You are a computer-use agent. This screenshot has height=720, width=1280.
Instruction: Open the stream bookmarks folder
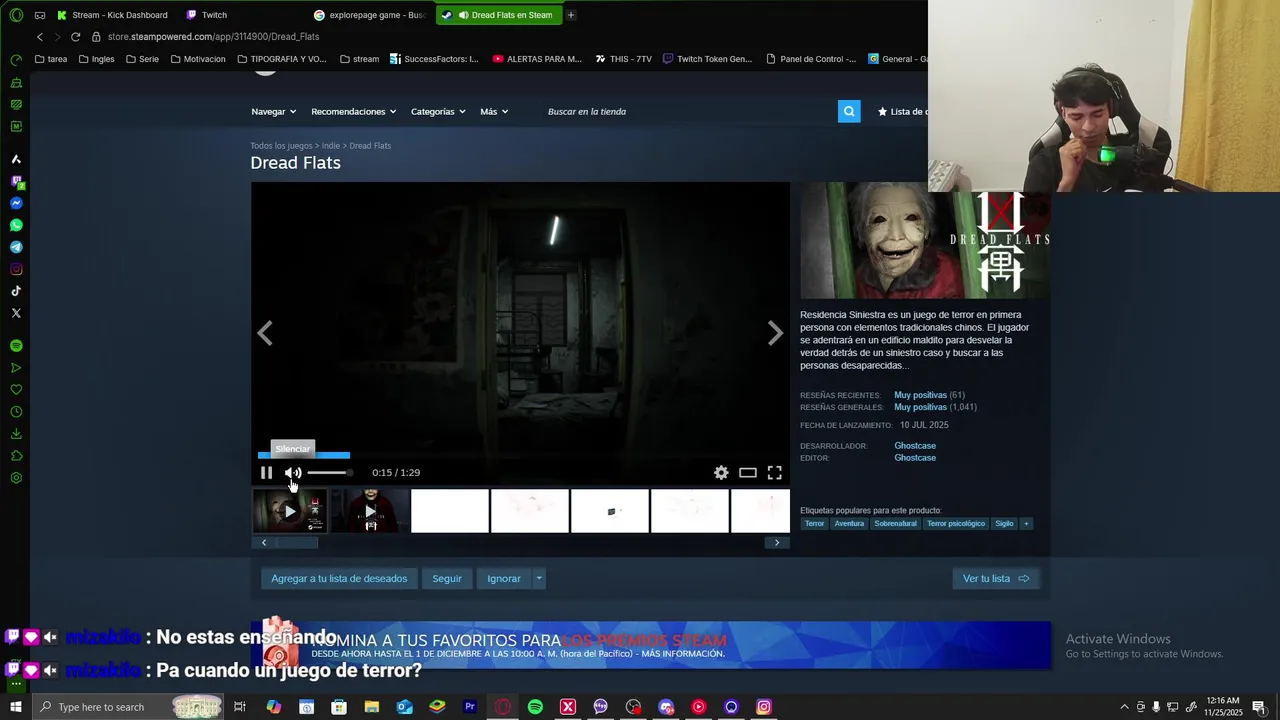click(359, 59)
